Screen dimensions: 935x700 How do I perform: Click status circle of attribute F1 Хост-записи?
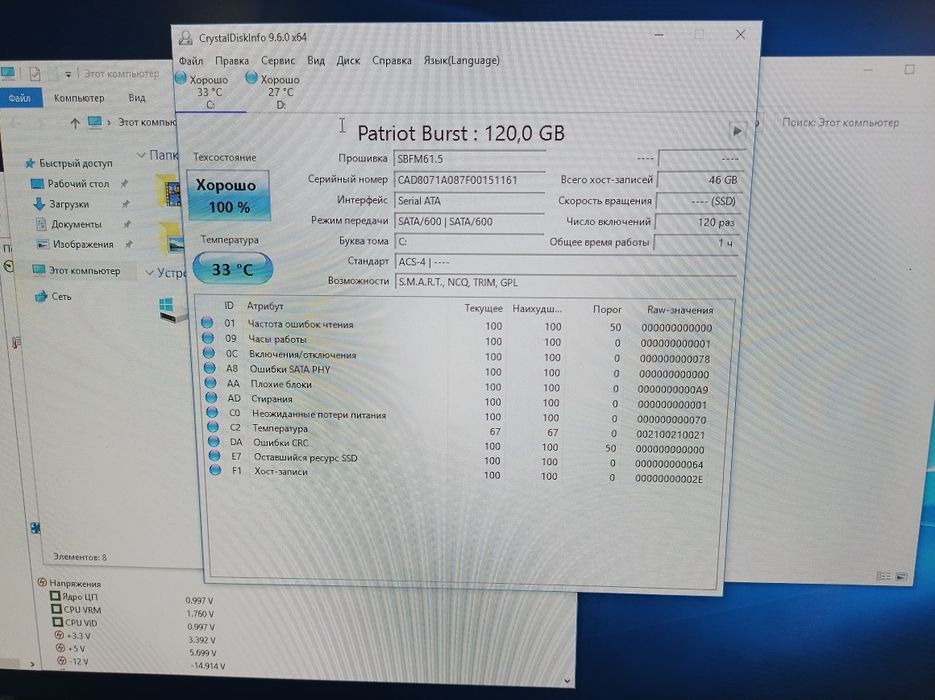(215, 470)
